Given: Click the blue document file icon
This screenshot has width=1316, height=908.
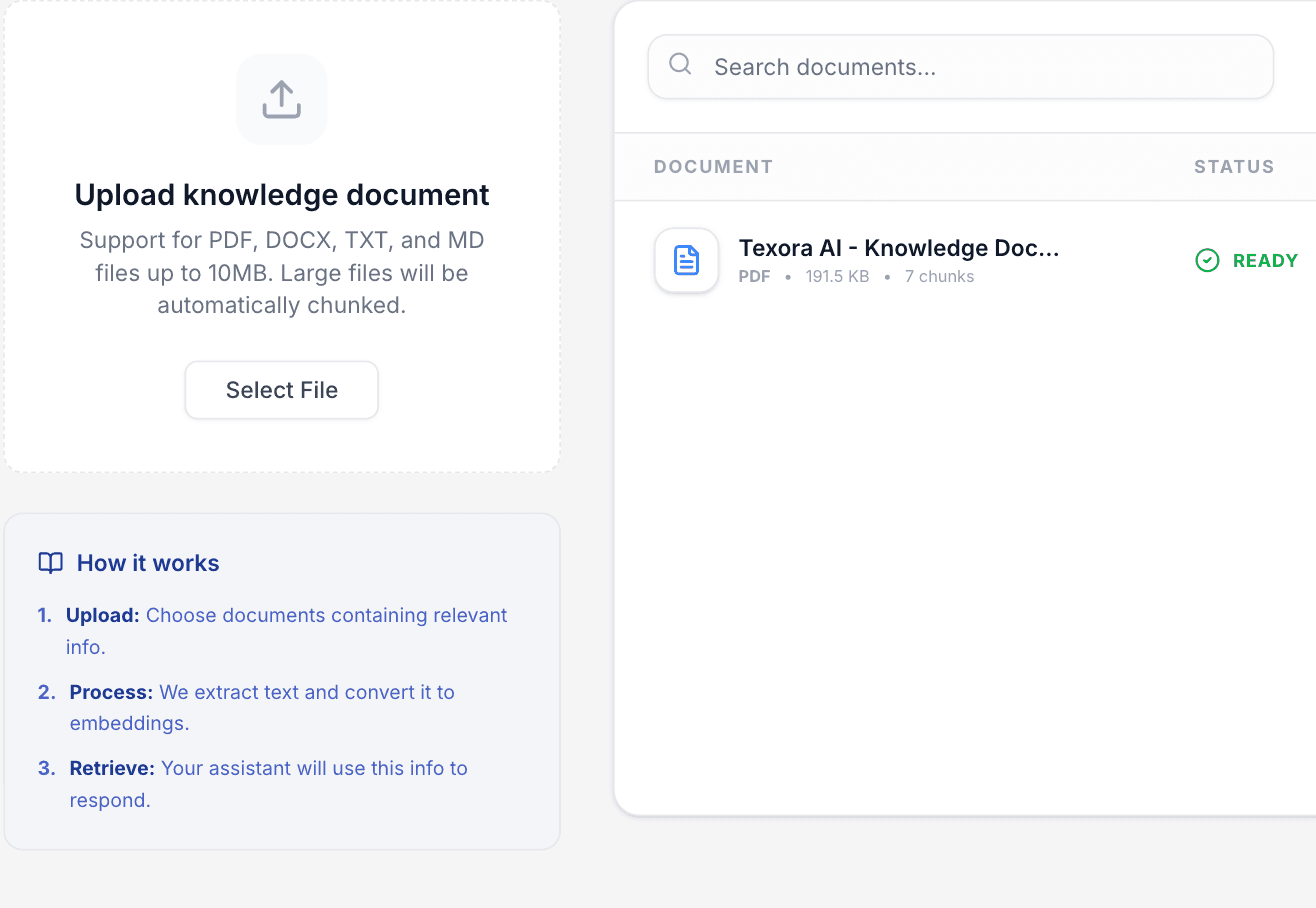Looking at the screenshot, I should click(686, 260).
